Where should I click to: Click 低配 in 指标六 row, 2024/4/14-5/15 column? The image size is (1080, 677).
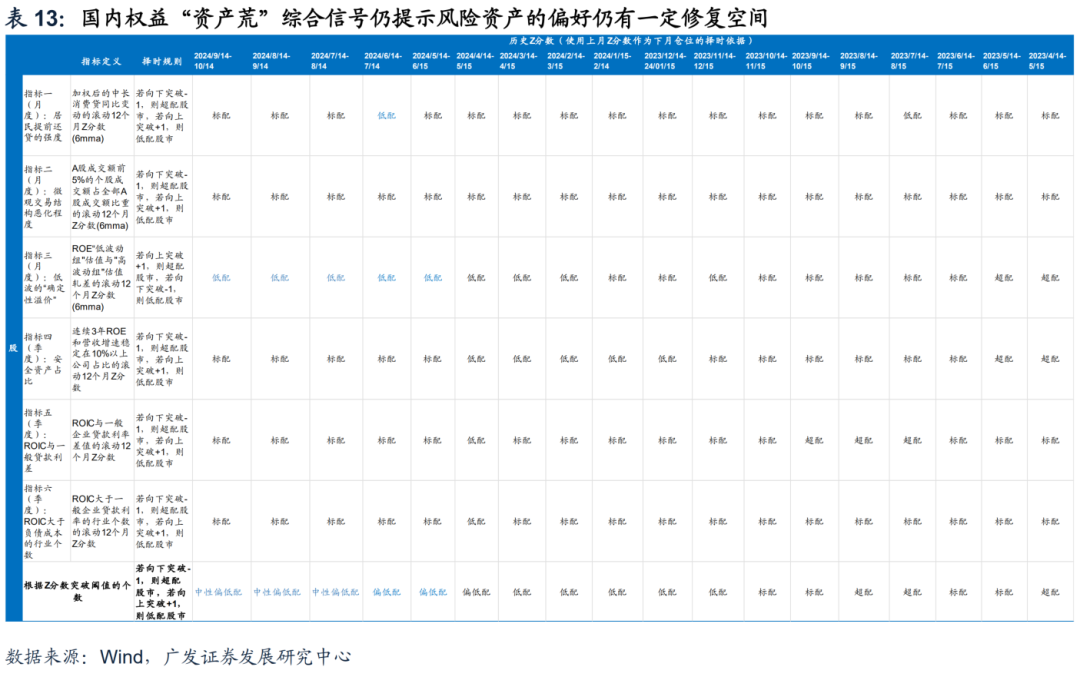click(x=476, y=521)
